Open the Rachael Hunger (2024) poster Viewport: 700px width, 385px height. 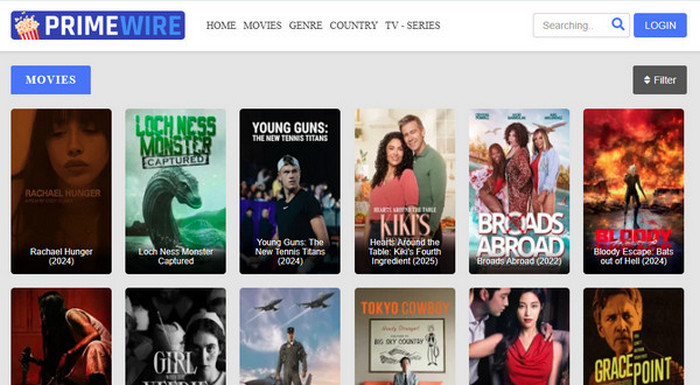click(61, 191)
